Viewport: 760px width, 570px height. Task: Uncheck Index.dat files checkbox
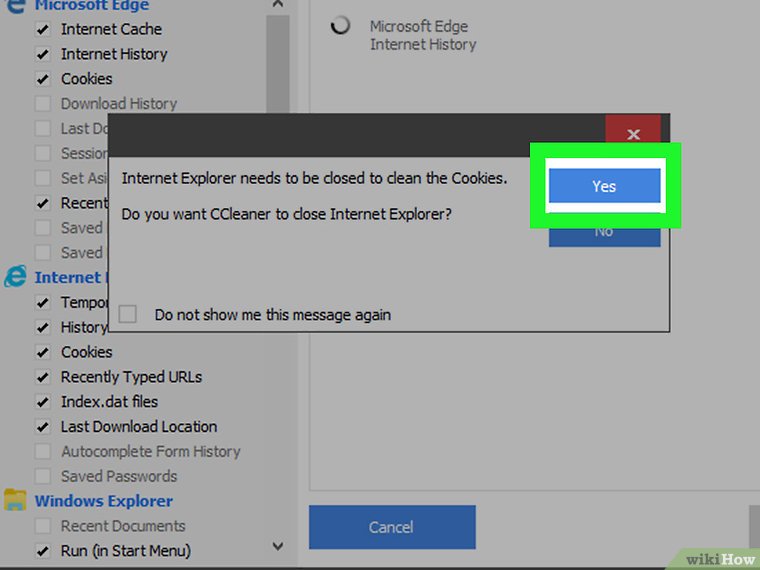click(x=43, y=401)
